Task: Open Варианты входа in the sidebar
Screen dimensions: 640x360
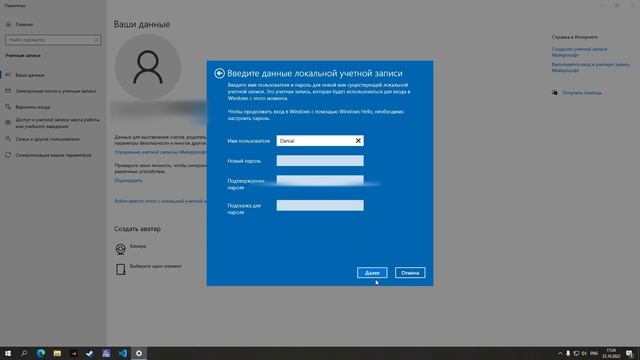Action: click(x=33, y=107)
